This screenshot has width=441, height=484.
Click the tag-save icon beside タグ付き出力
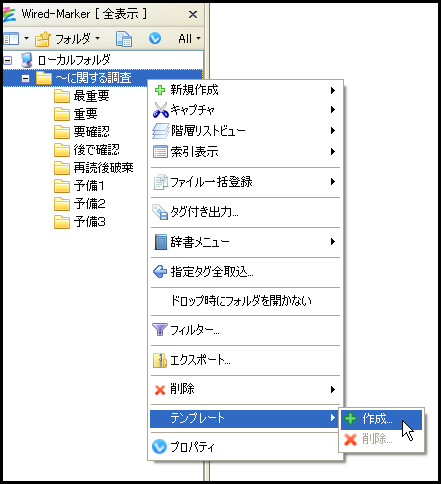[x=160, y=212]
